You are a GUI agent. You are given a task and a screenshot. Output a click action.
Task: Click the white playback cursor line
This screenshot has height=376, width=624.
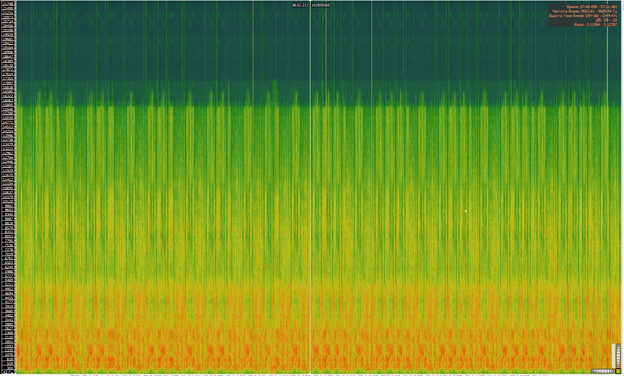(310, 187)
